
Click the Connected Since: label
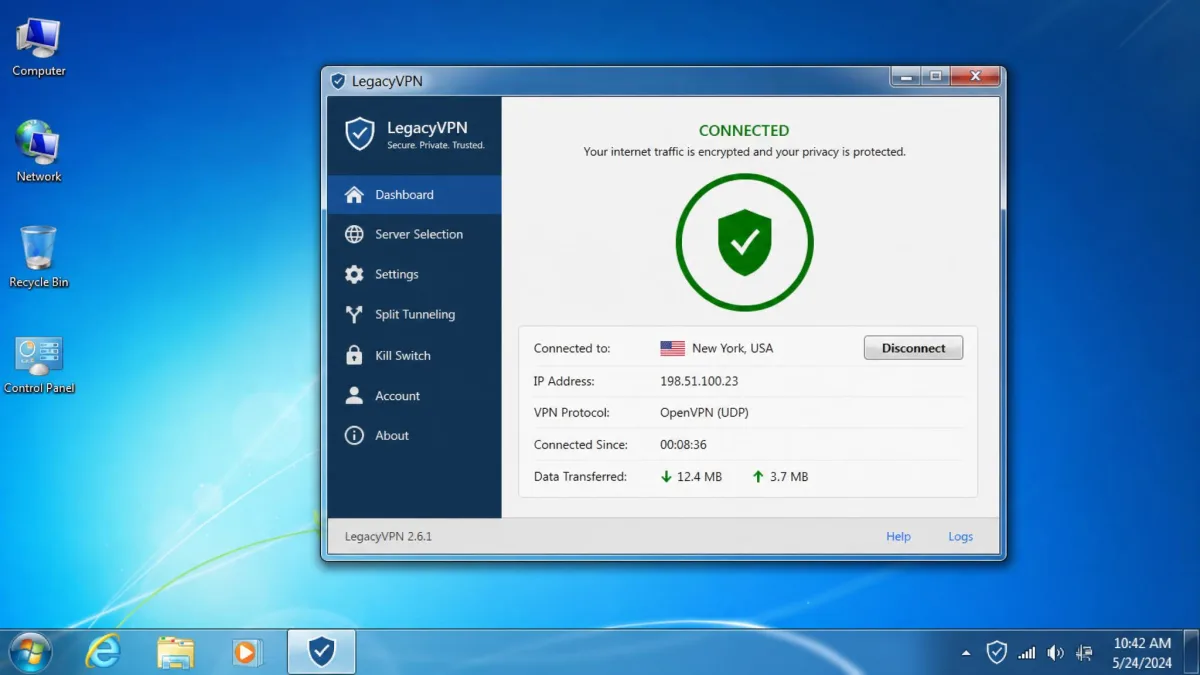point(581,445)
